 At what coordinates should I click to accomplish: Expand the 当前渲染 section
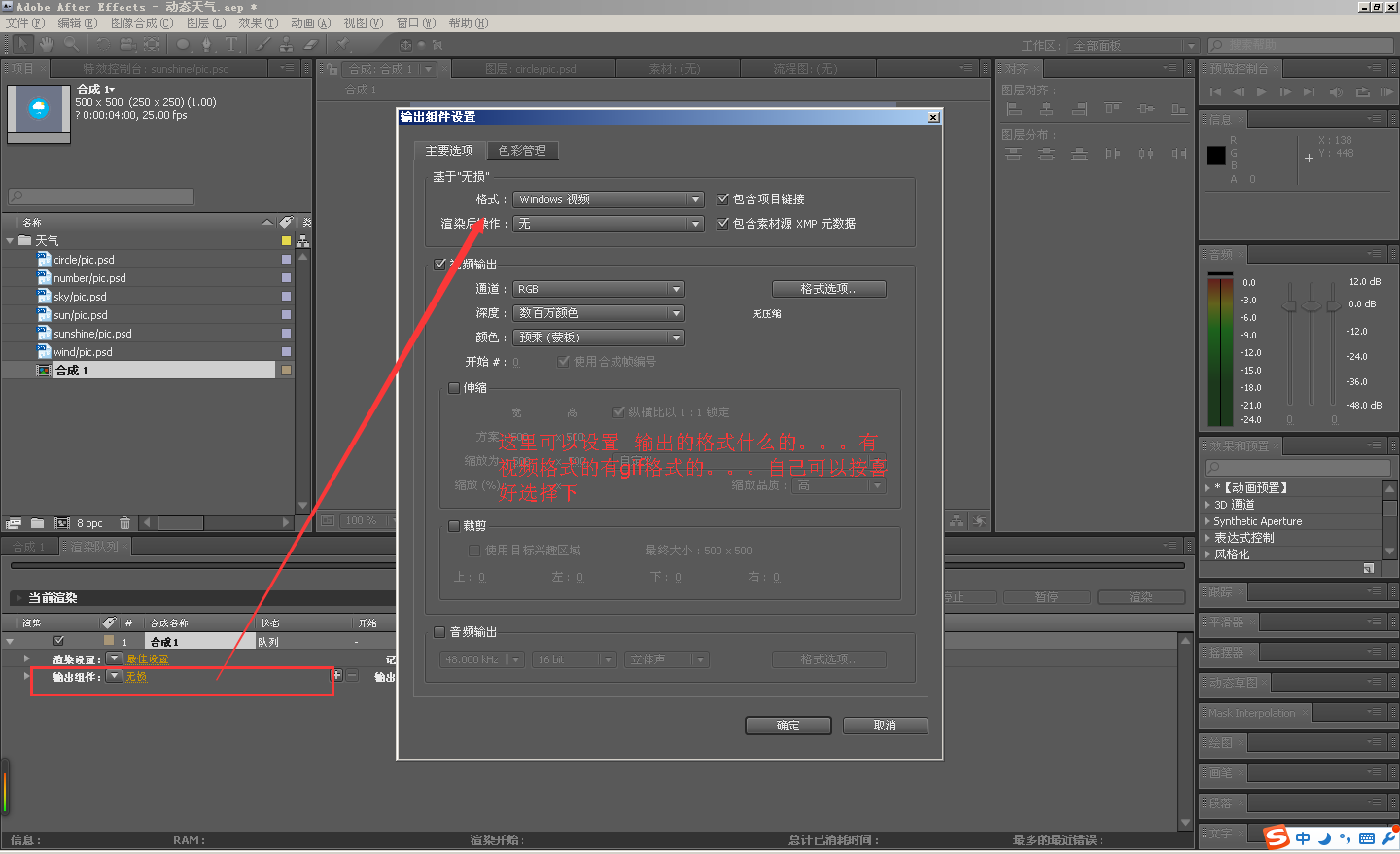[x=17, y=598]
